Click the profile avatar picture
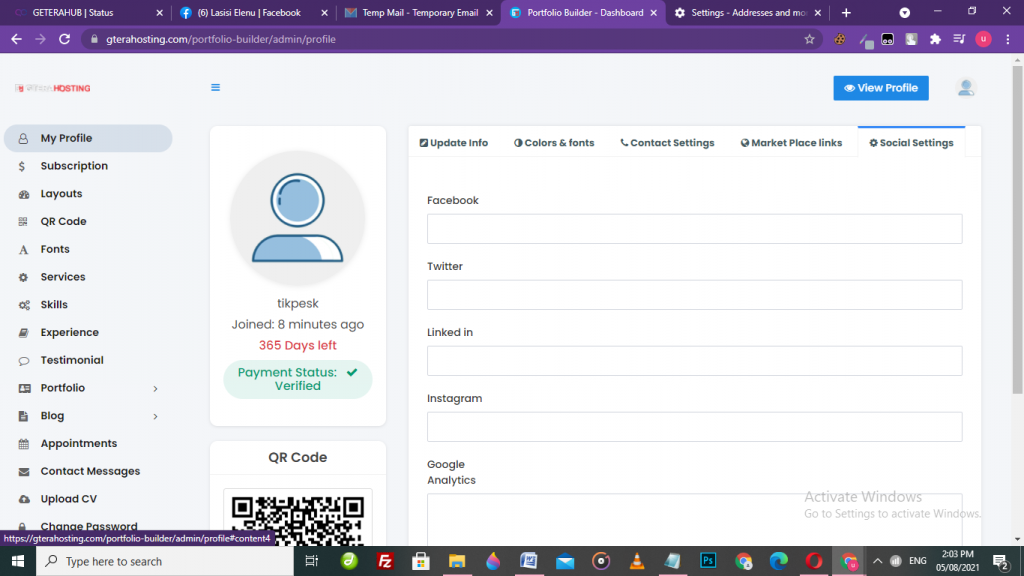The height and width of the screenshot is (576, 1024). pos(298,219)
